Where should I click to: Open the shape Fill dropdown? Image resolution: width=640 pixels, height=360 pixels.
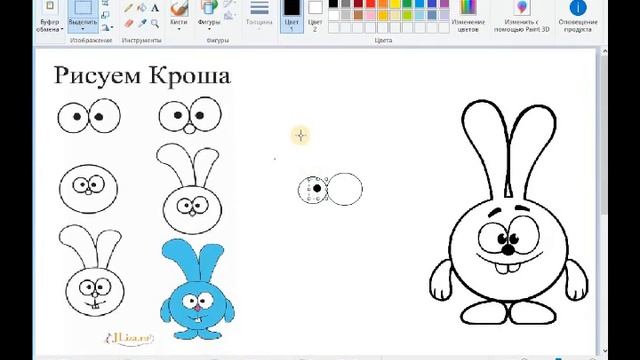tap(230, 16)
